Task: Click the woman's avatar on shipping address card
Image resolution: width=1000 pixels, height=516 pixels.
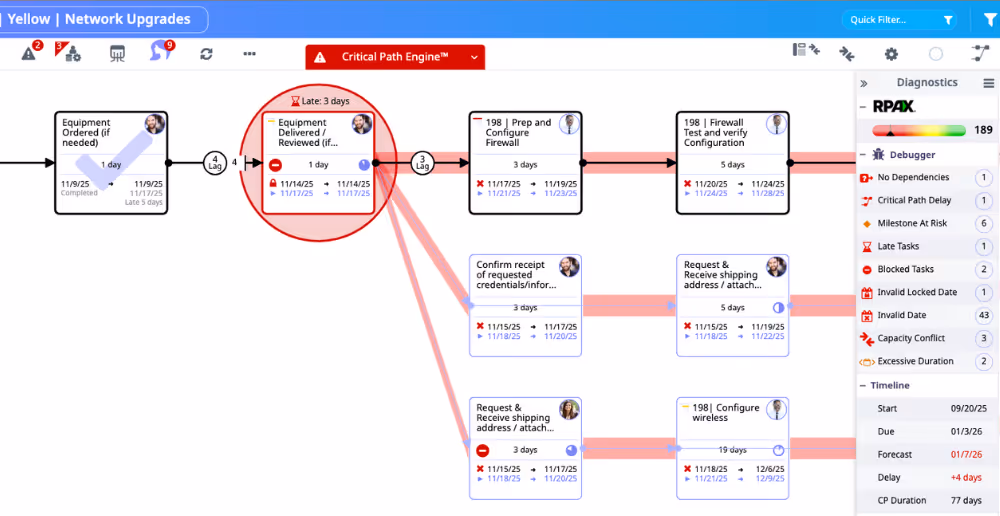Action: (x=570, y=409)
